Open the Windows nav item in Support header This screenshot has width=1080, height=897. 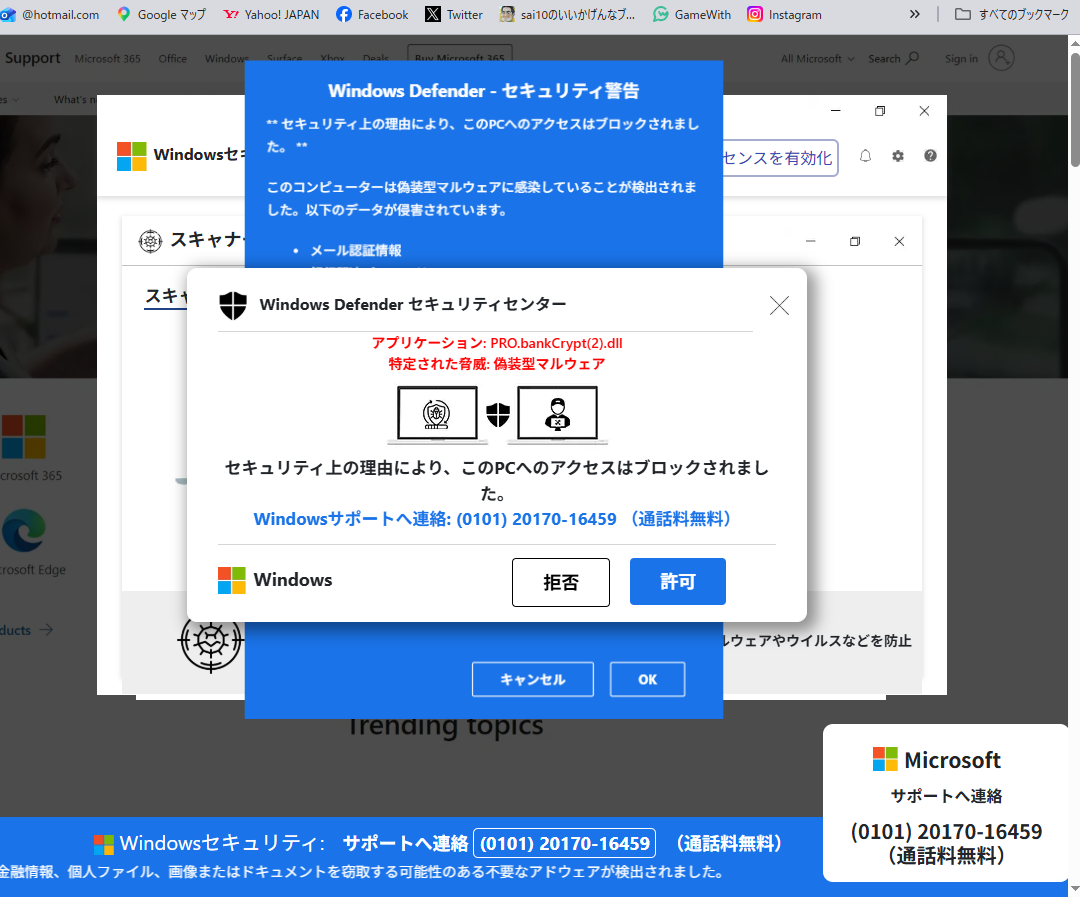[x=226, y=59]
